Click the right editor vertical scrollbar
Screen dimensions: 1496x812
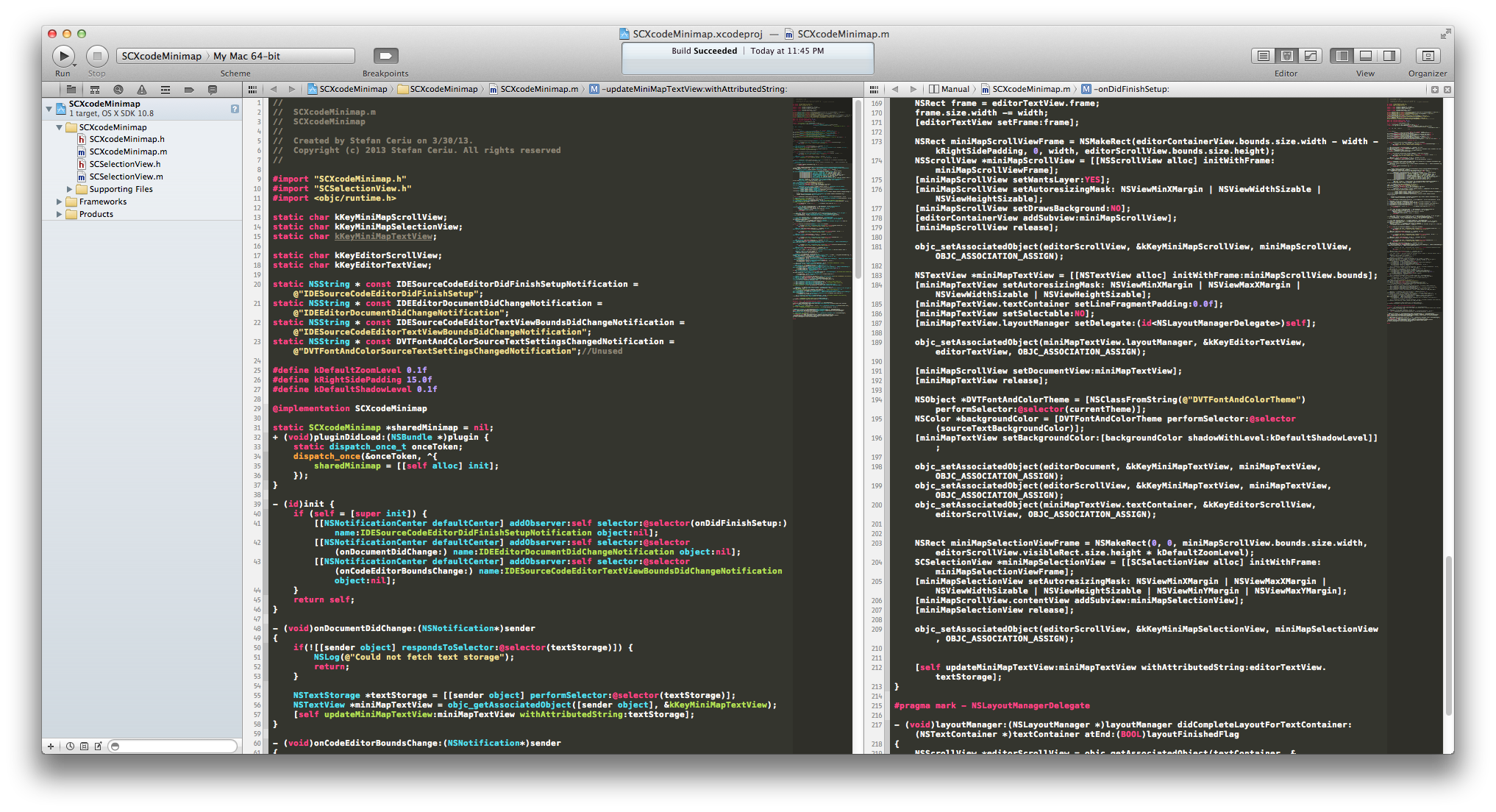1449,635
